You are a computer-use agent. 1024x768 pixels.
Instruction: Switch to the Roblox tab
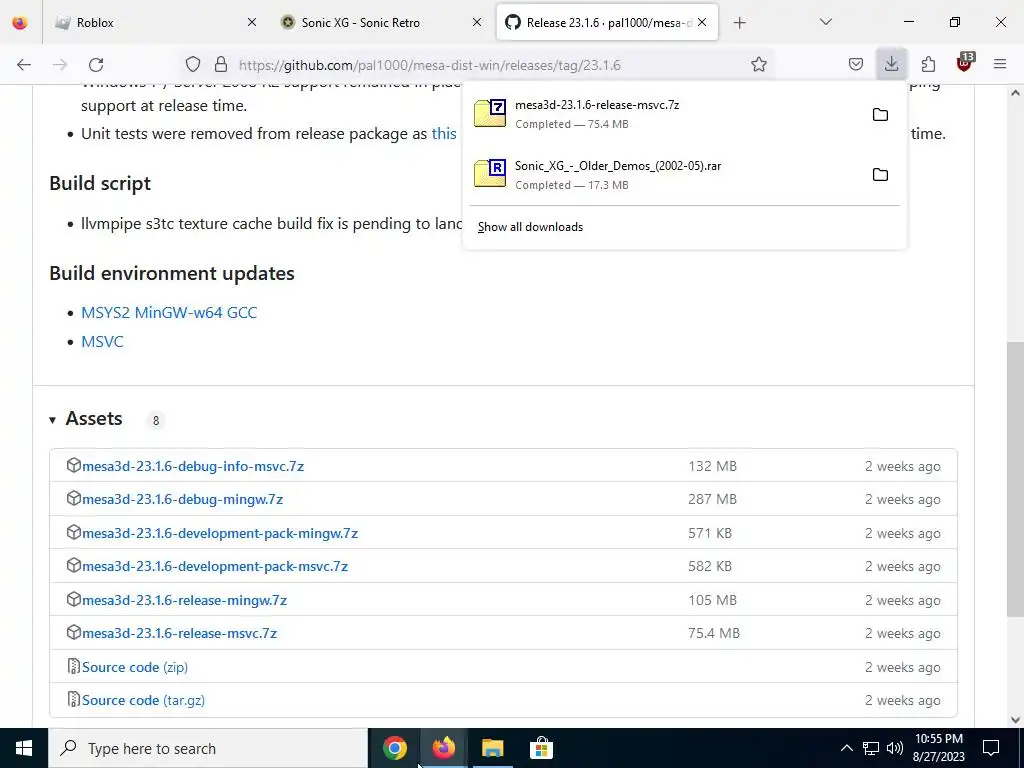[157, 23]
